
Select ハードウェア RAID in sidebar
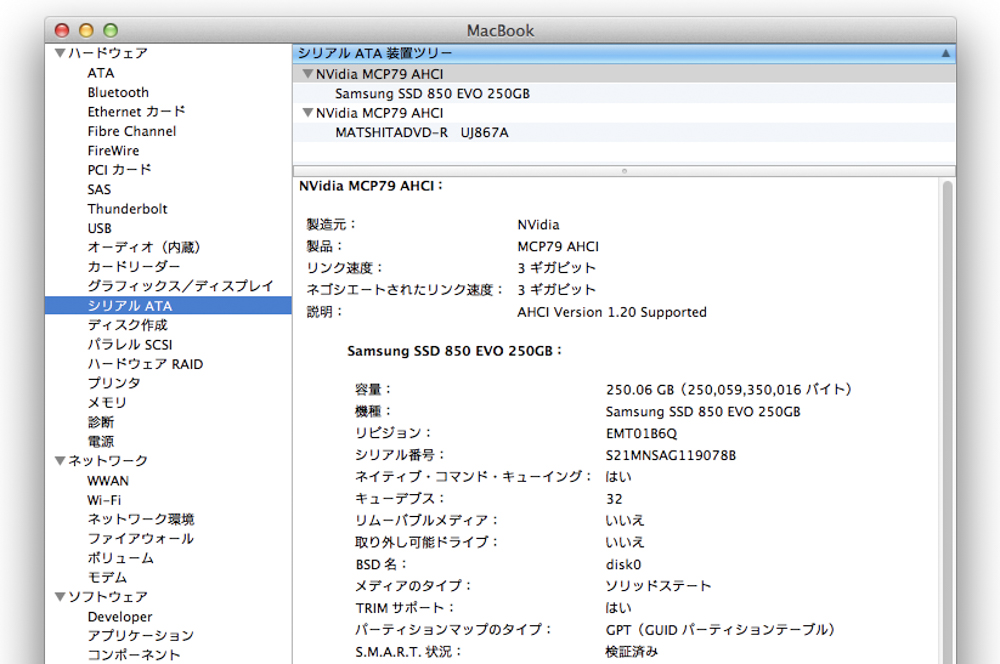coord(145,364)
